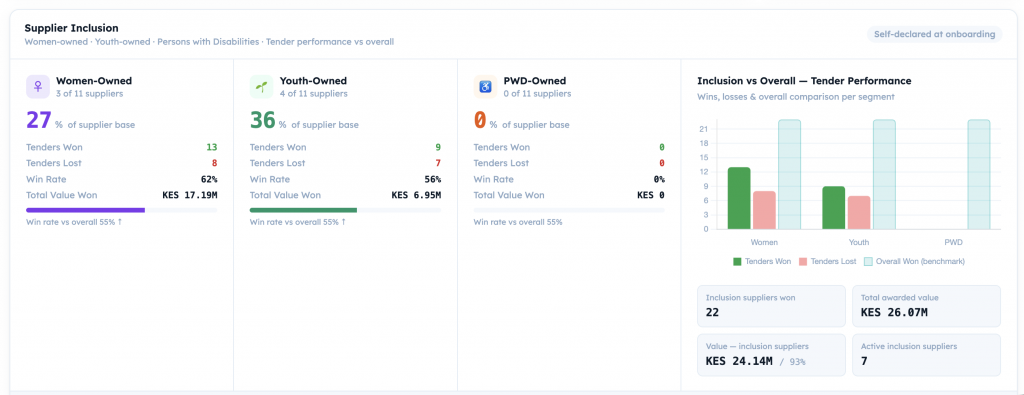1024x395 pixels.
Task: Open the 'Value — inclusion suppliers' card
Action: 771,355
